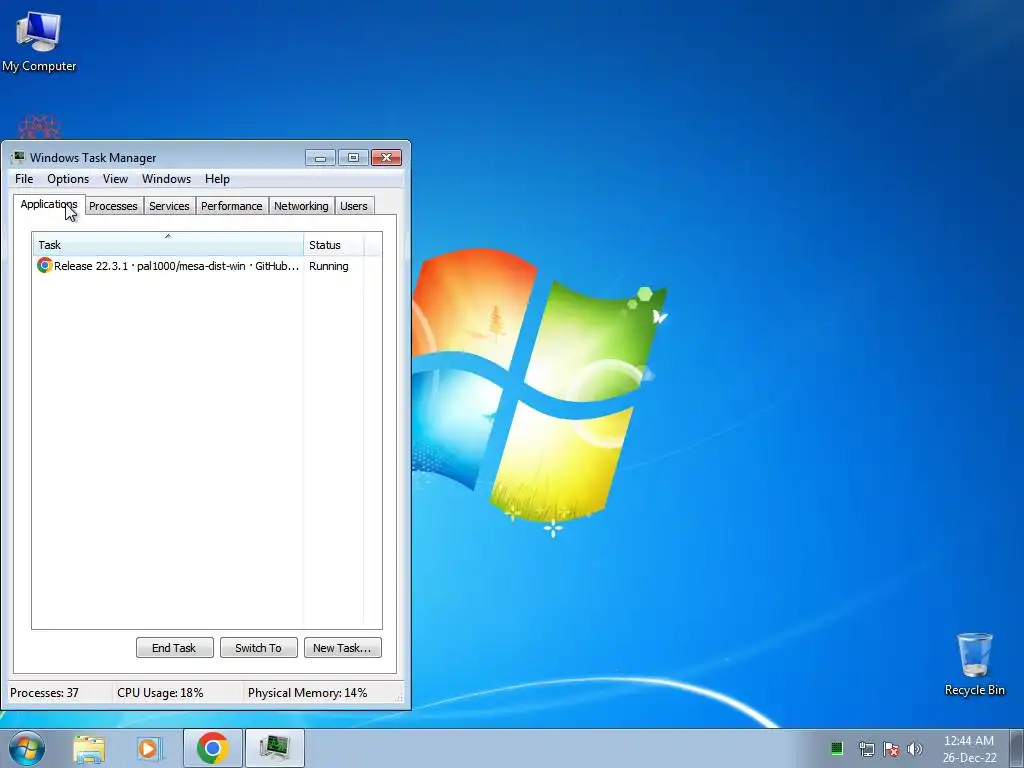Click the End Task button

(x=174, y=648)
